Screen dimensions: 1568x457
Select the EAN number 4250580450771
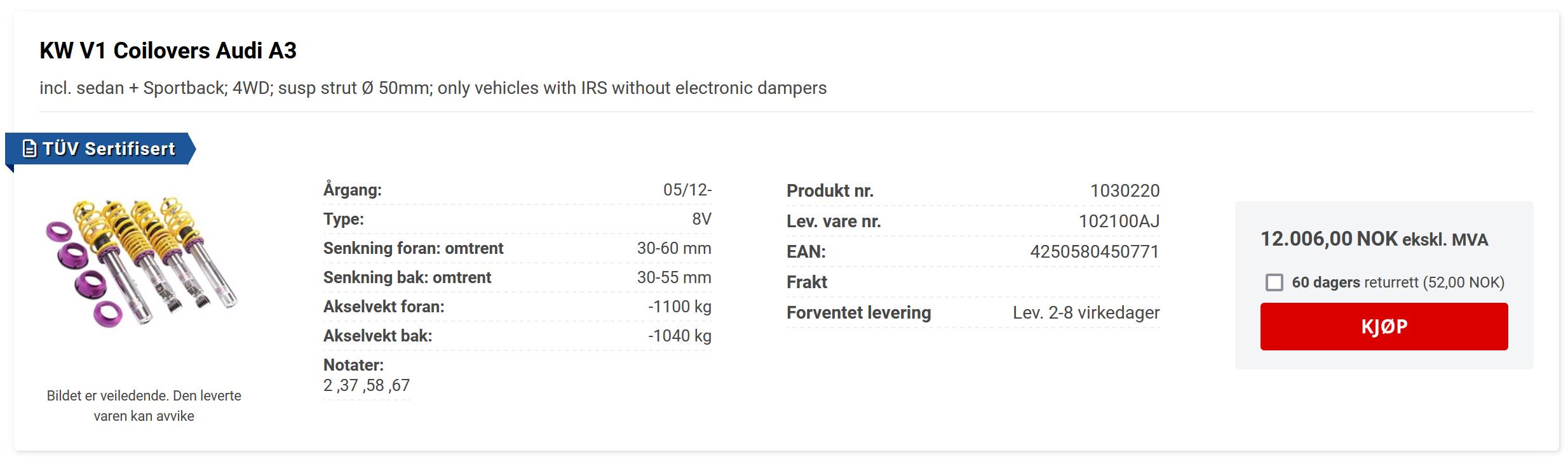[1094, 251]
